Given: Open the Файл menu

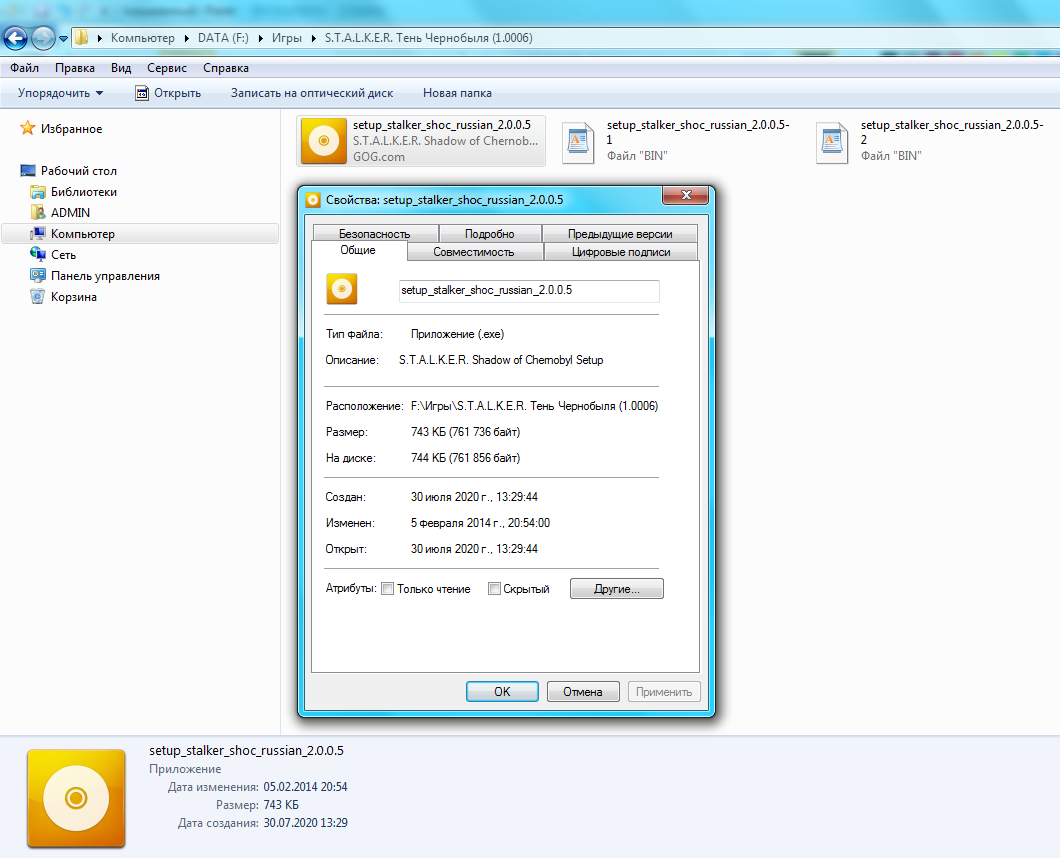Looking at the screenshot, I should tap(24, 68).
